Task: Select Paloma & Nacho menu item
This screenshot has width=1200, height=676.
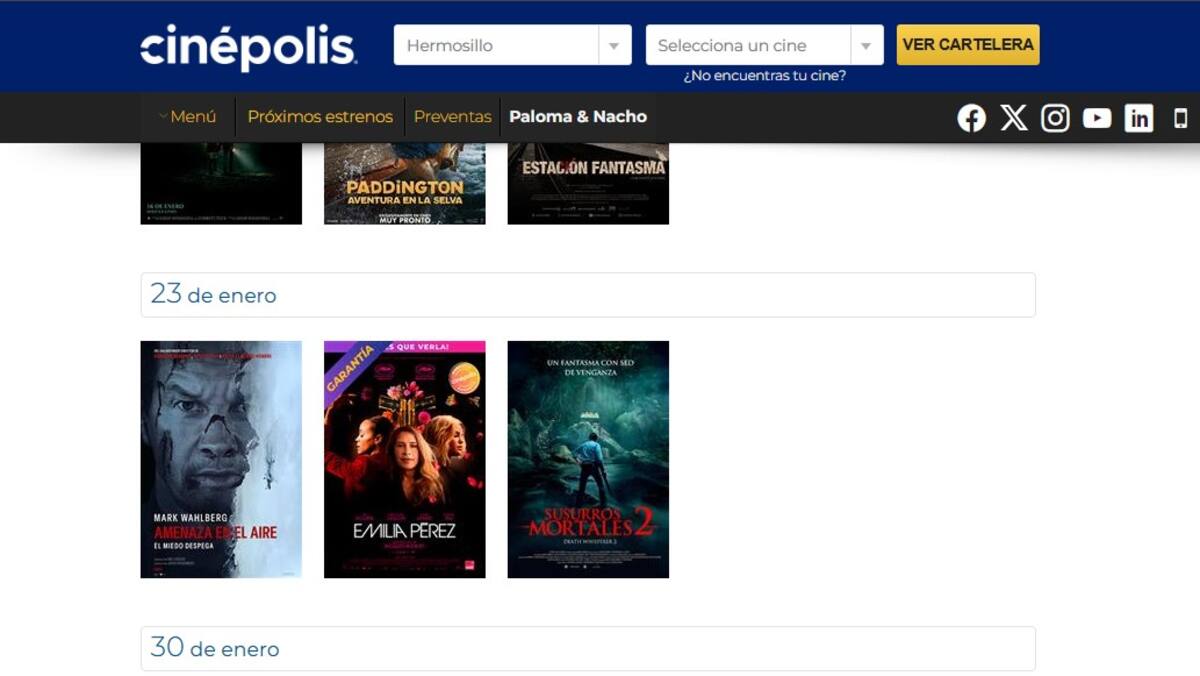Action: point(578,117)
